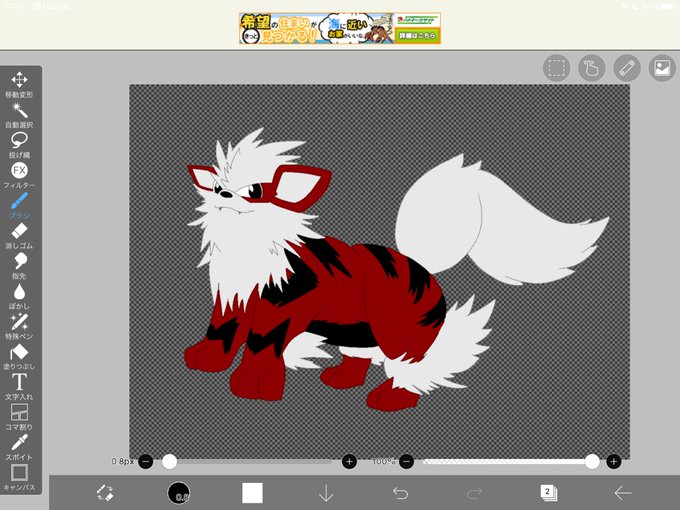
Task: Select the Eyedropper (スポイト) tool
Action: [x=20, y=447]
